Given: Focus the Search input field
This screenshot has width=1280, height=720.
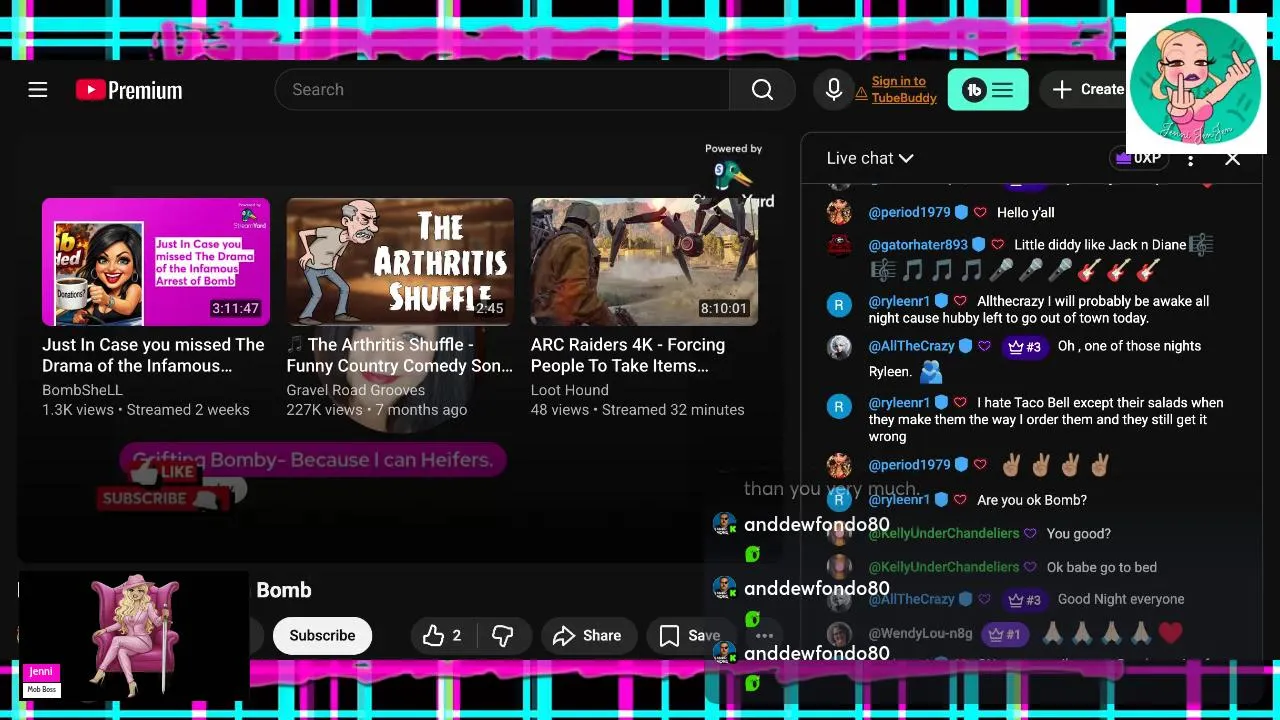Looking at the screenshot, I should click(x=502, y=90).
